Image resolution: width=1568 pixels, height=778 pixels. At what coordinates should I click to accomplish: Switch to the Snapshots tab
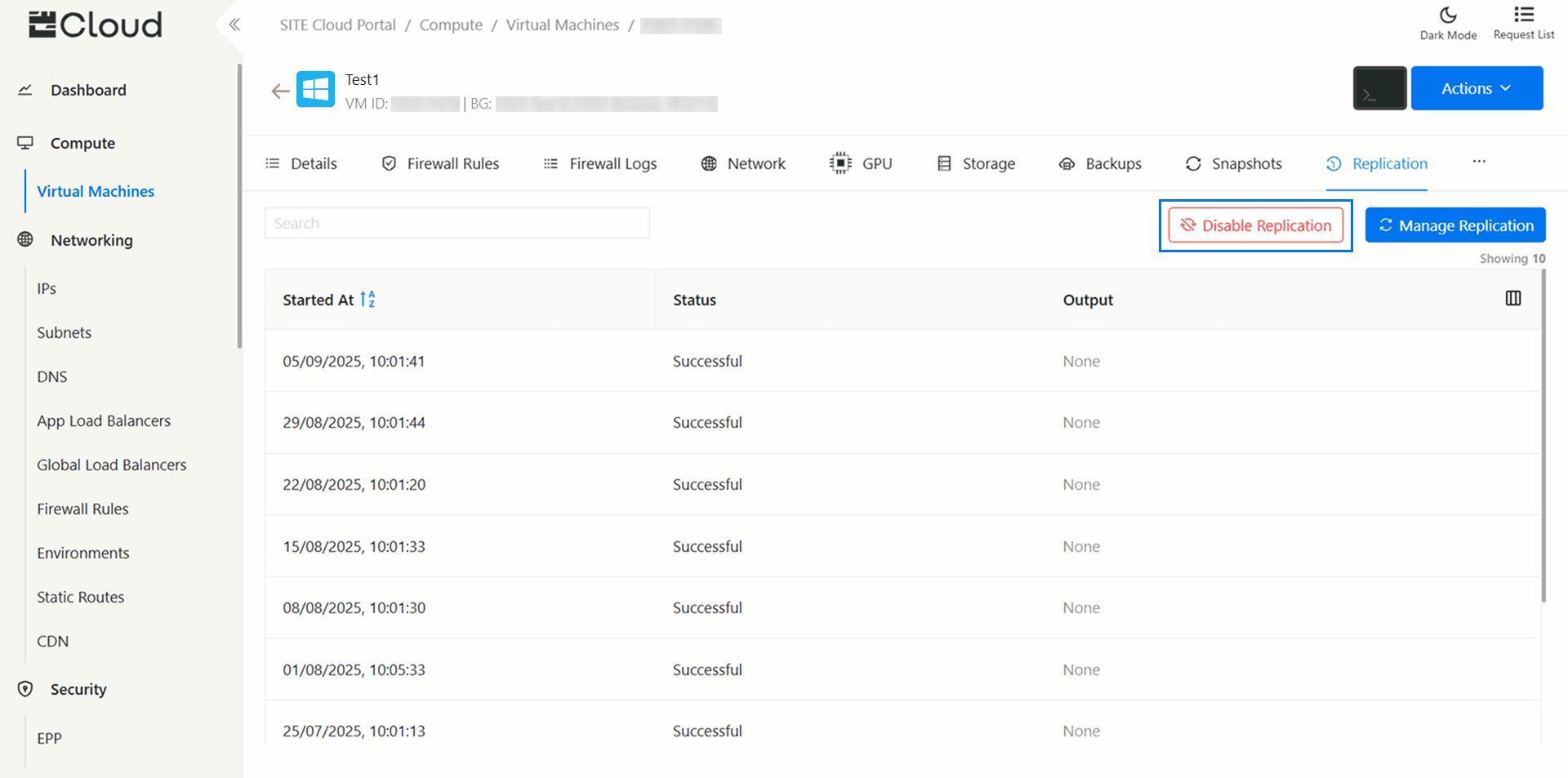click(1233, 163)
